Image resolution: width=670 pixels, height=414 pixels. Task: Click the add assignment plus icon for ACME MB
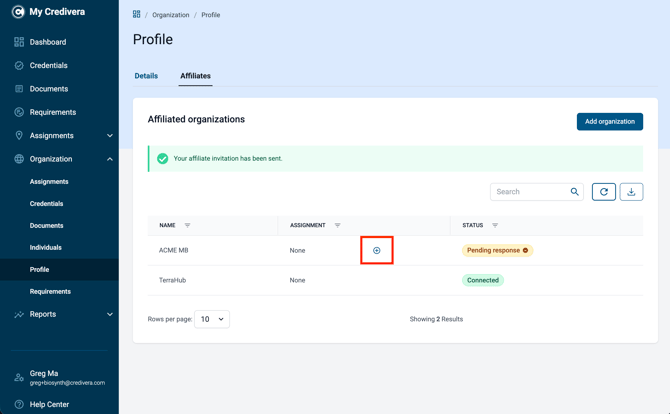[x=376, y=250]
